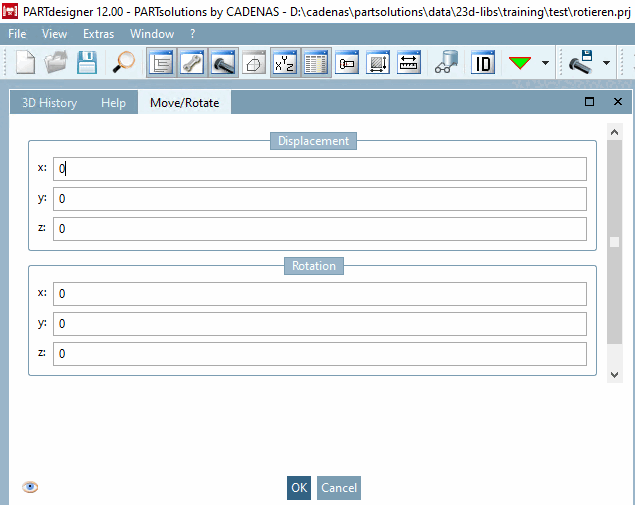This screenshot has width=635, height=505.
Task: Save project using the floppy disk icon
Action: click(87, 63)
